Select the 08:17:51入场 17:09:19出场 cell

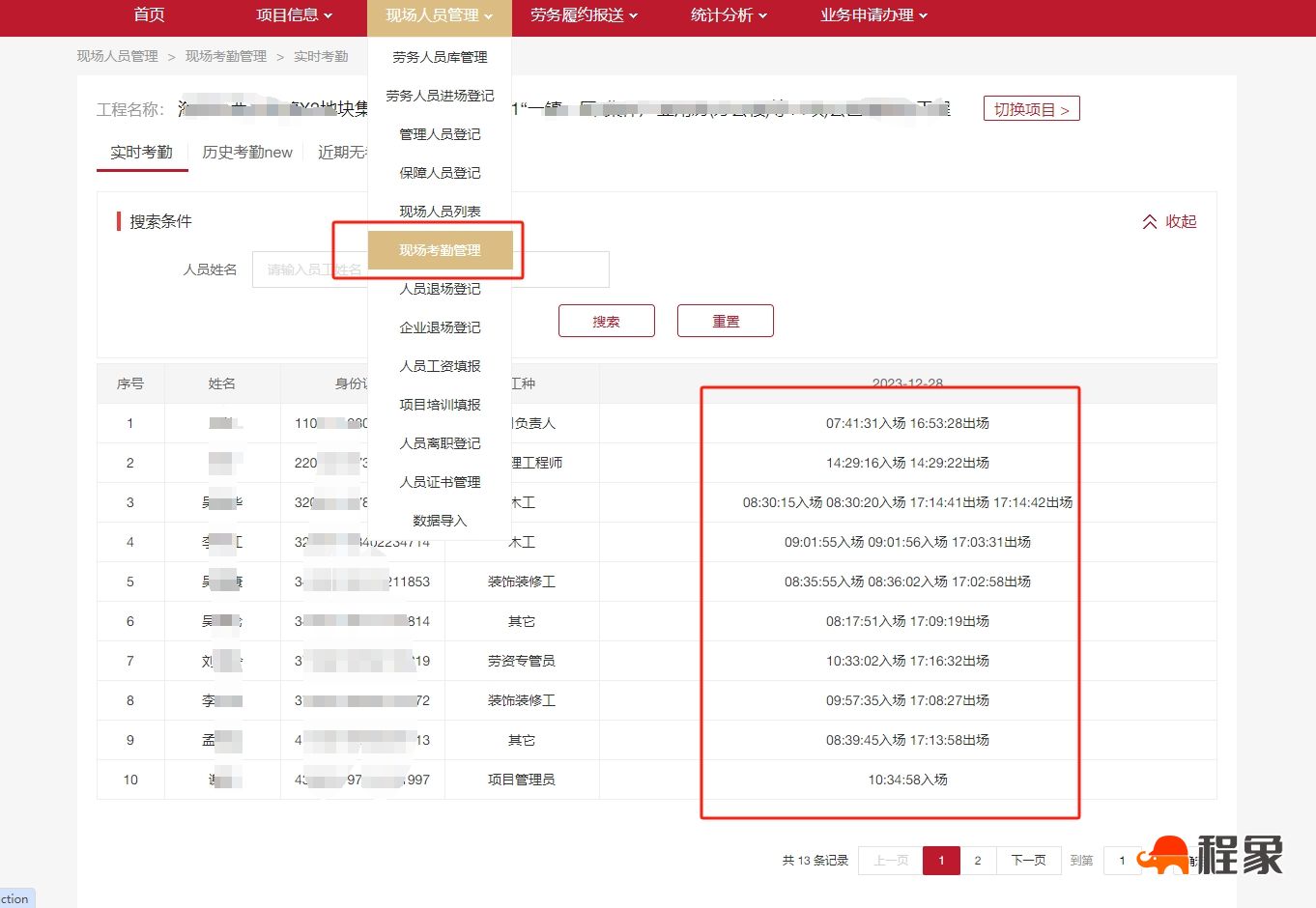click(907, 621)
